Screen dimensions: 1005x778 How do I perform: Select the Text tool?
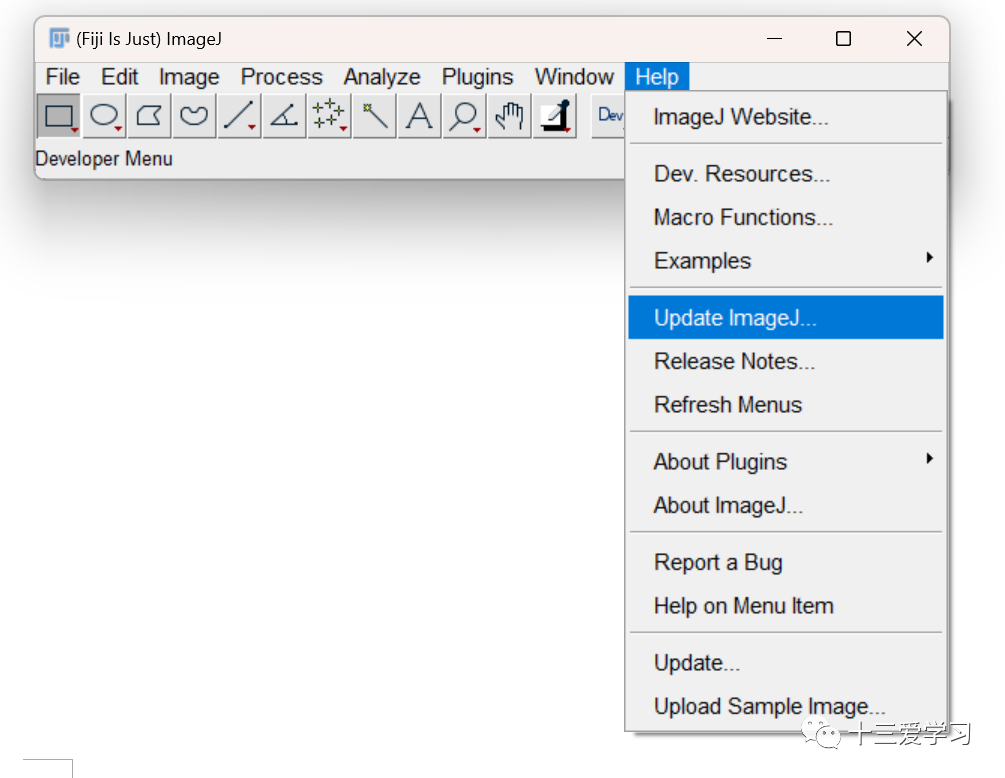[419, 116]
